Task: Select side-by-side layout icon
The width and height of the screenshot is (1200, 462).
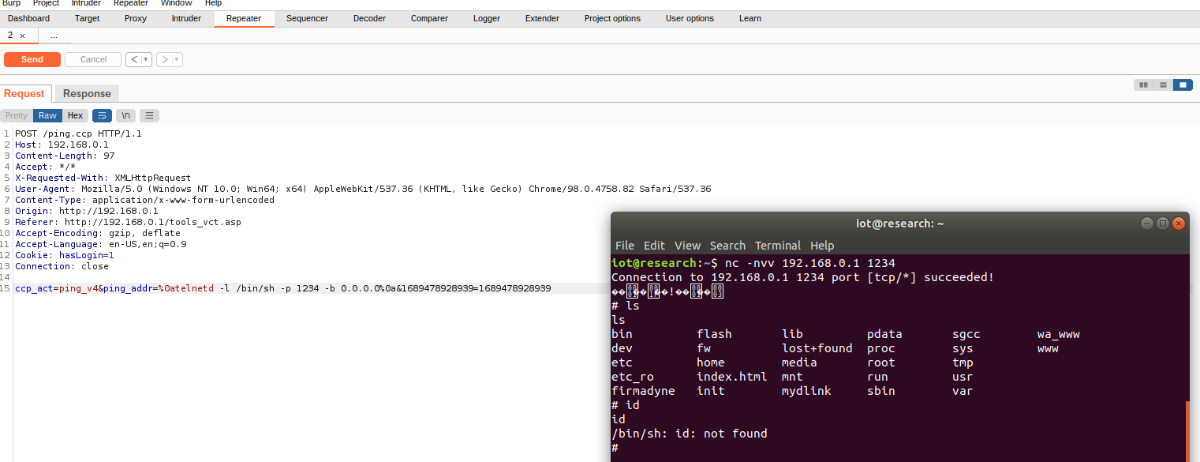Action: tap(1143, 85)
